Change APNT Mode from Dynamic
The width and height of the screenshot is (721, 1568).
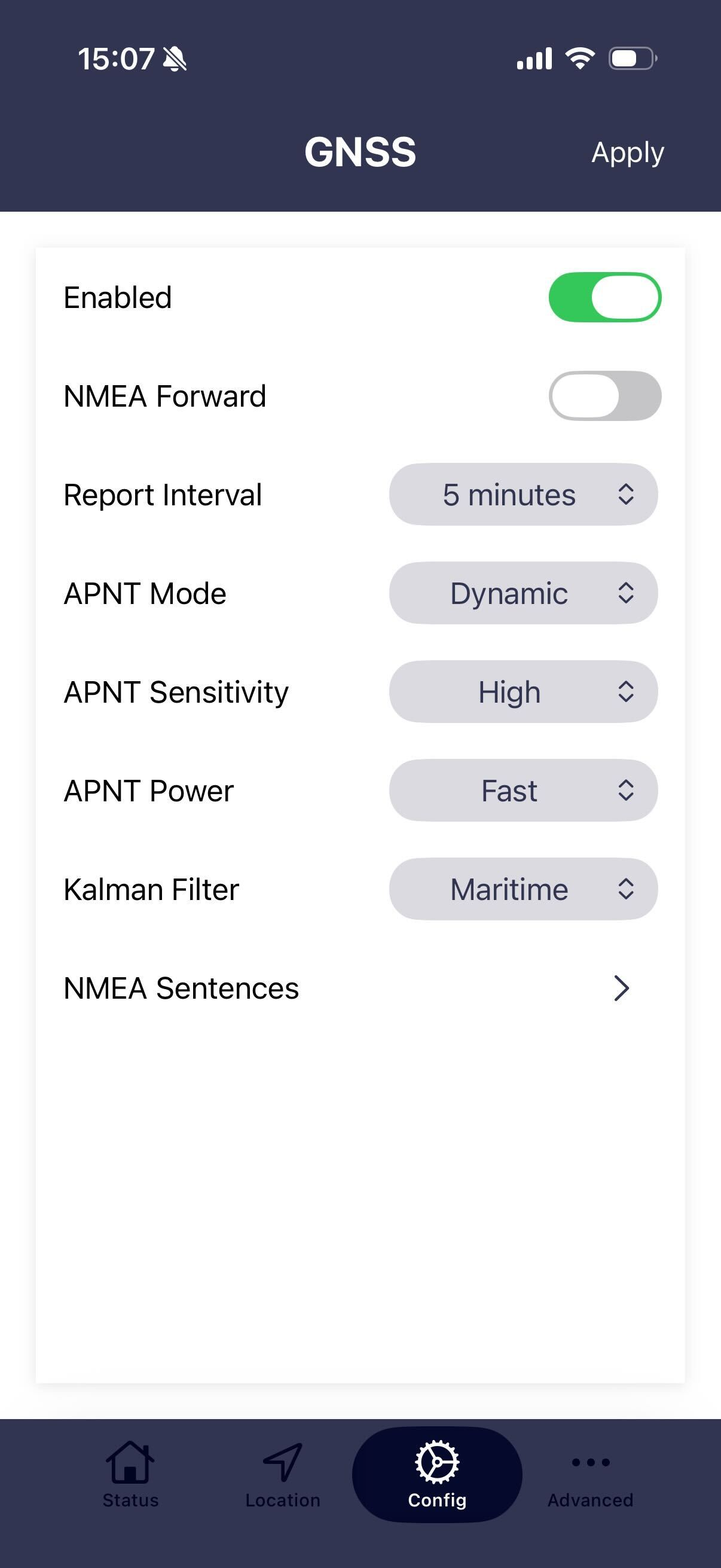click(x=523, y=593)
